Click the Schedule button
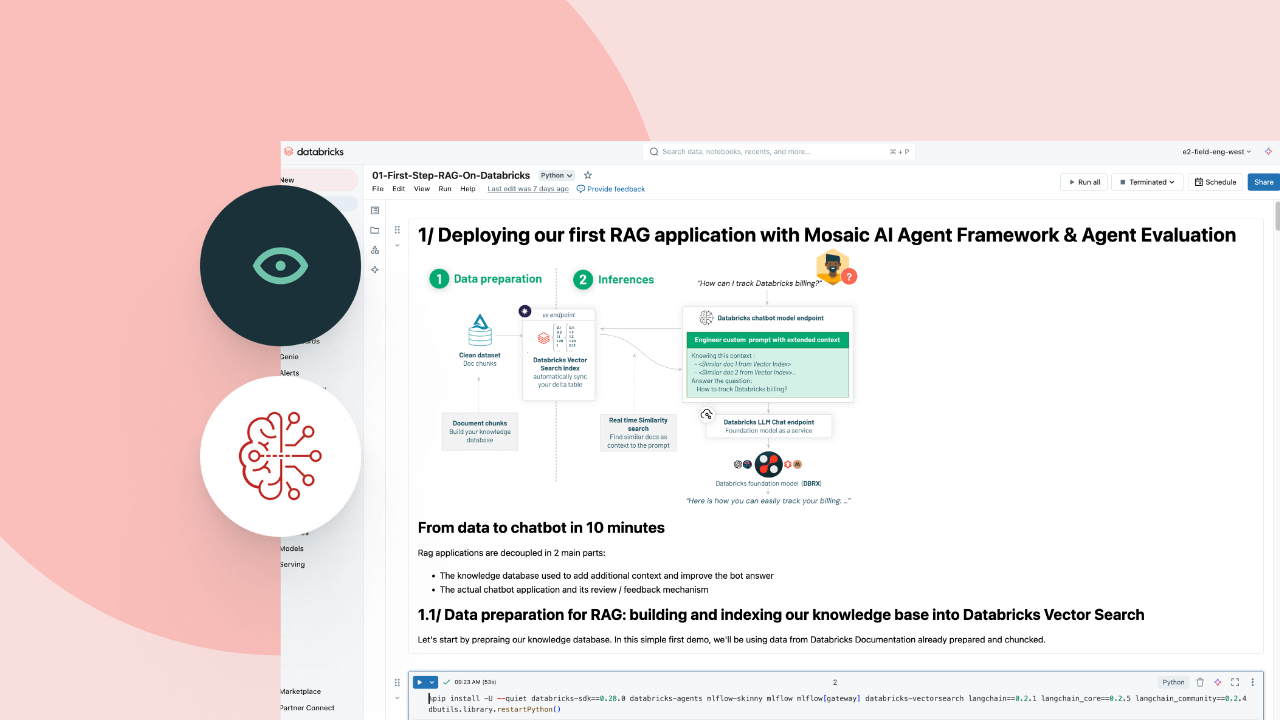Screen dimensions: 1280x720 tap(1215, 182)
